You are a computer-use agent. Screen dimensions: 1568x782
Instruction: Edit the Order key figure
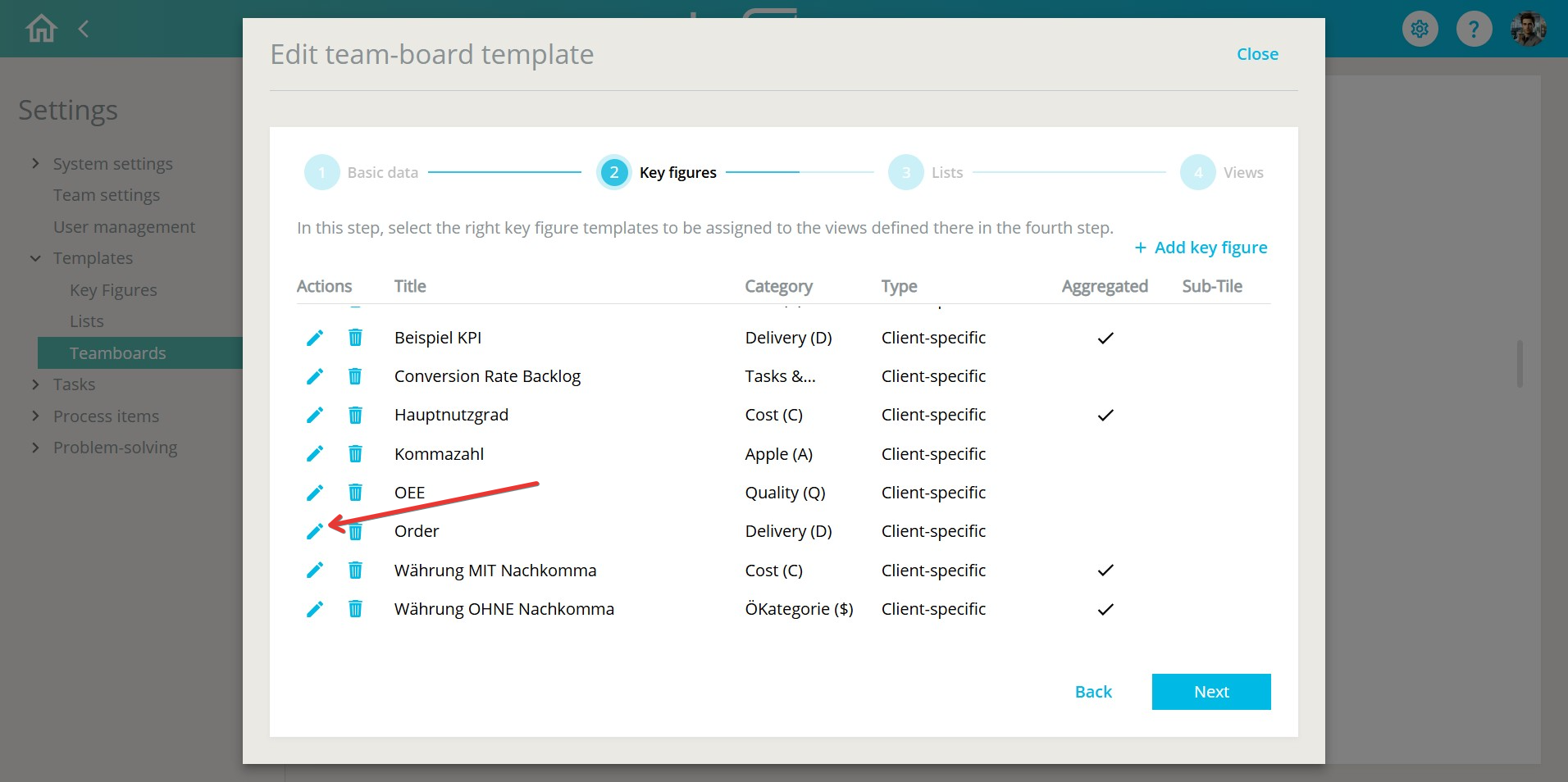[314, 532]
